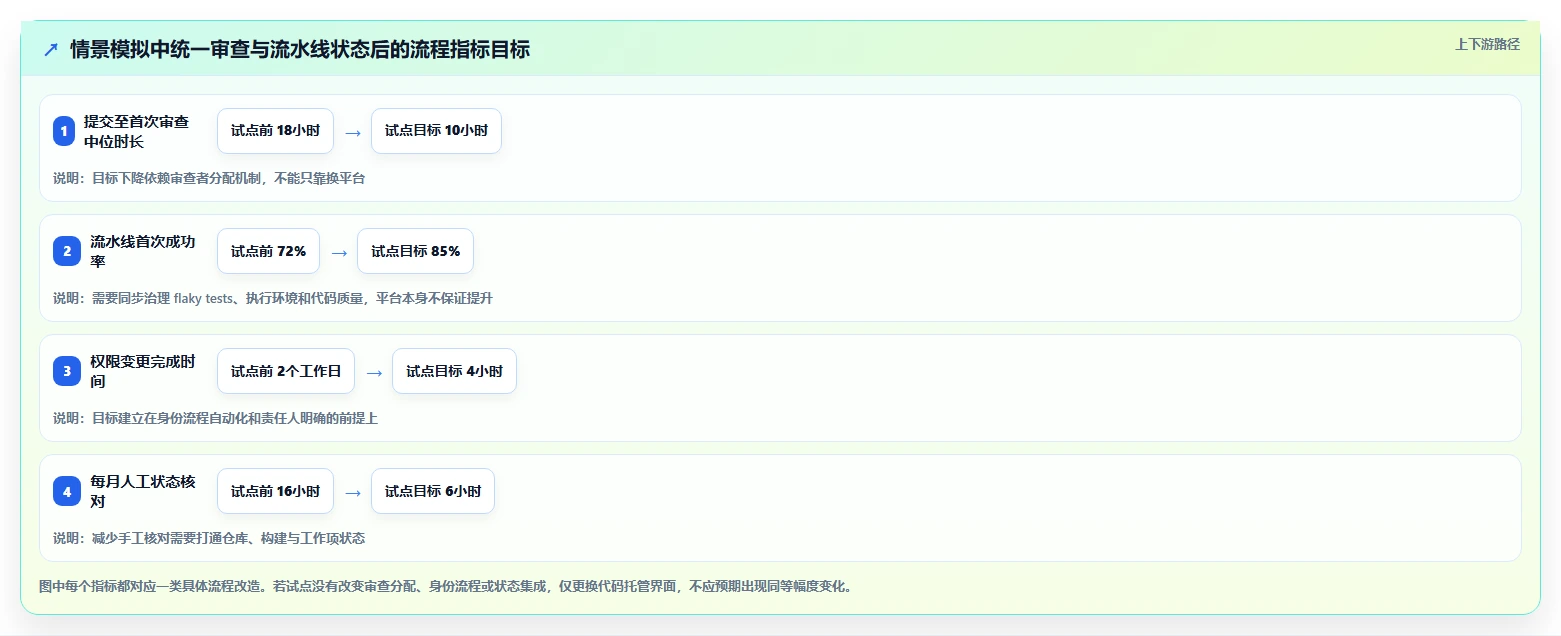Click the number 4 badge
Screen dimensions: 1561x636
(x=67, y=491)
